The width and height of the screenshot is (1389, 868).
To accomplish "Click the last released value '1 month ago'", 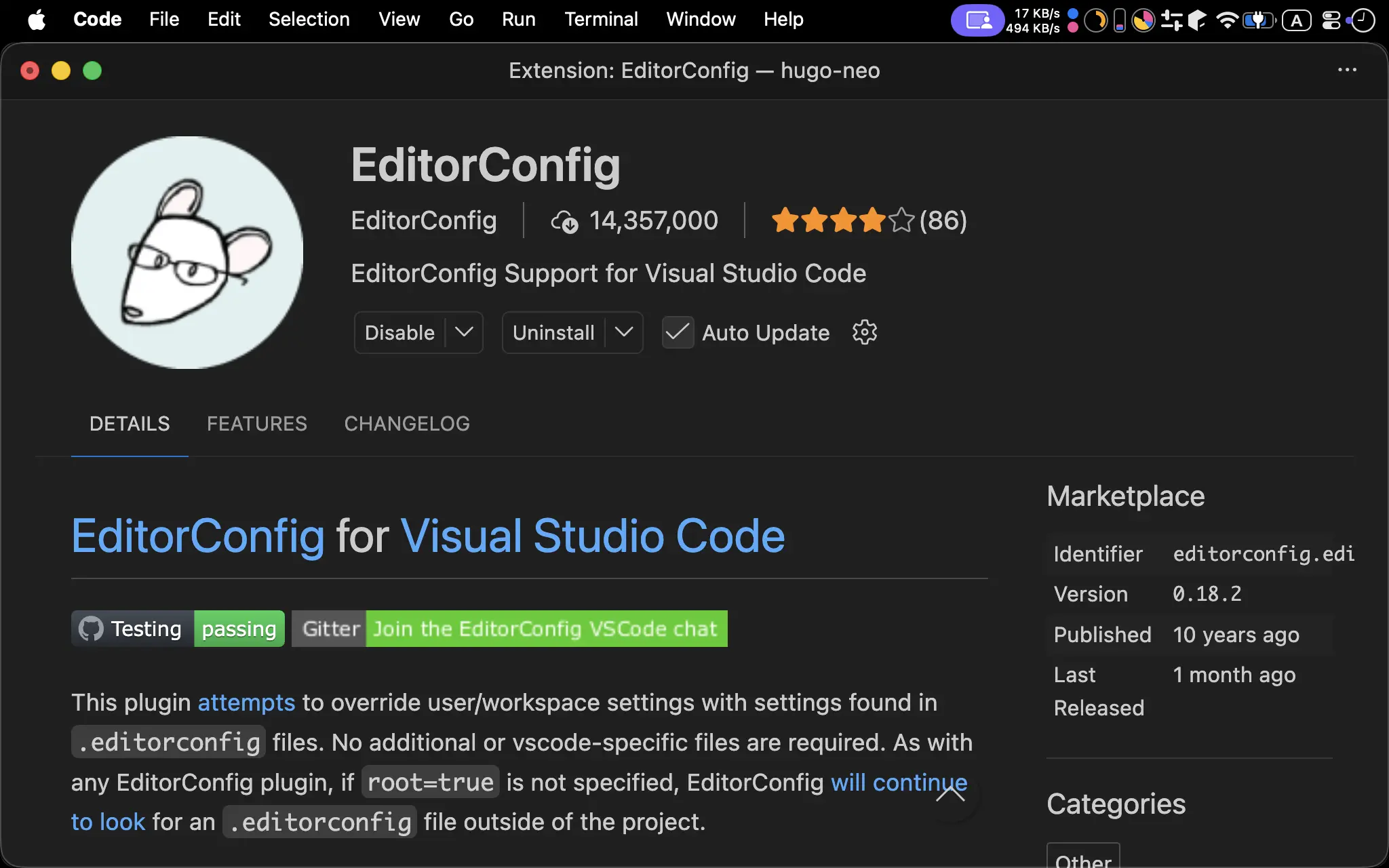I will point(1234,675).
